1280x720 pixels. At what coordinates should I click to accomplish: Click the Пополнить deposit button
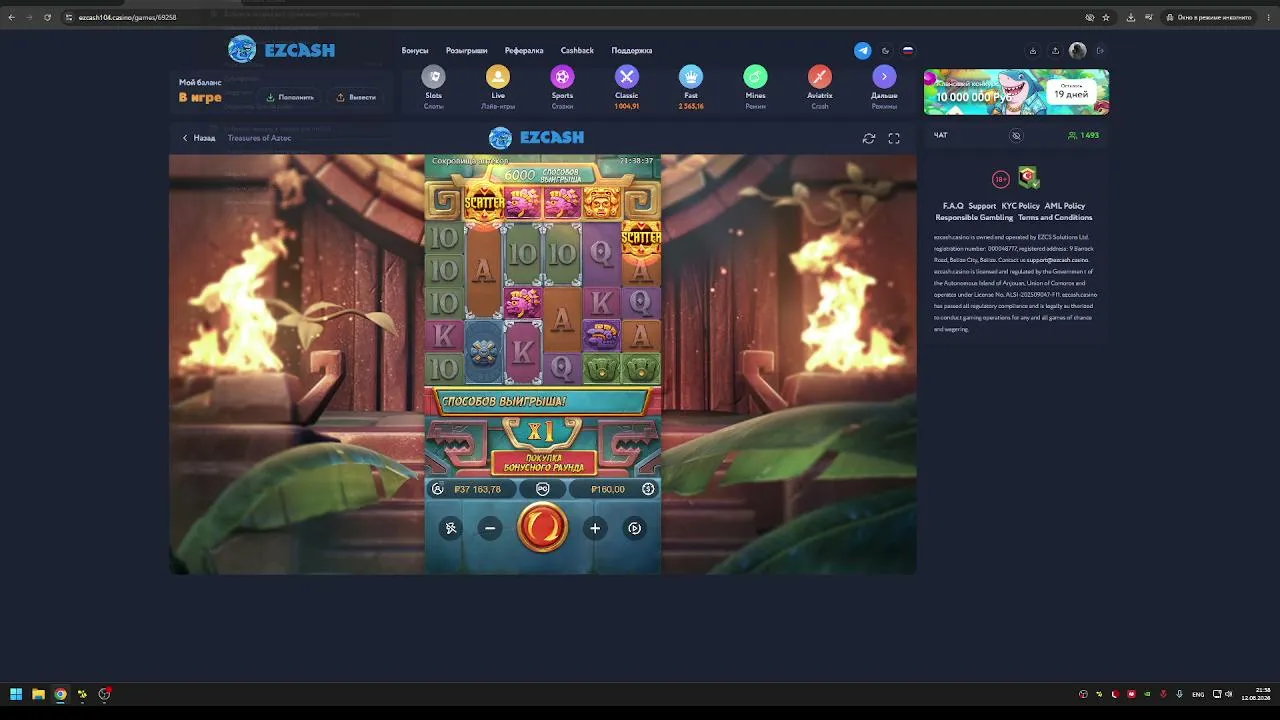pyautogui.click(x=290, y=97)
